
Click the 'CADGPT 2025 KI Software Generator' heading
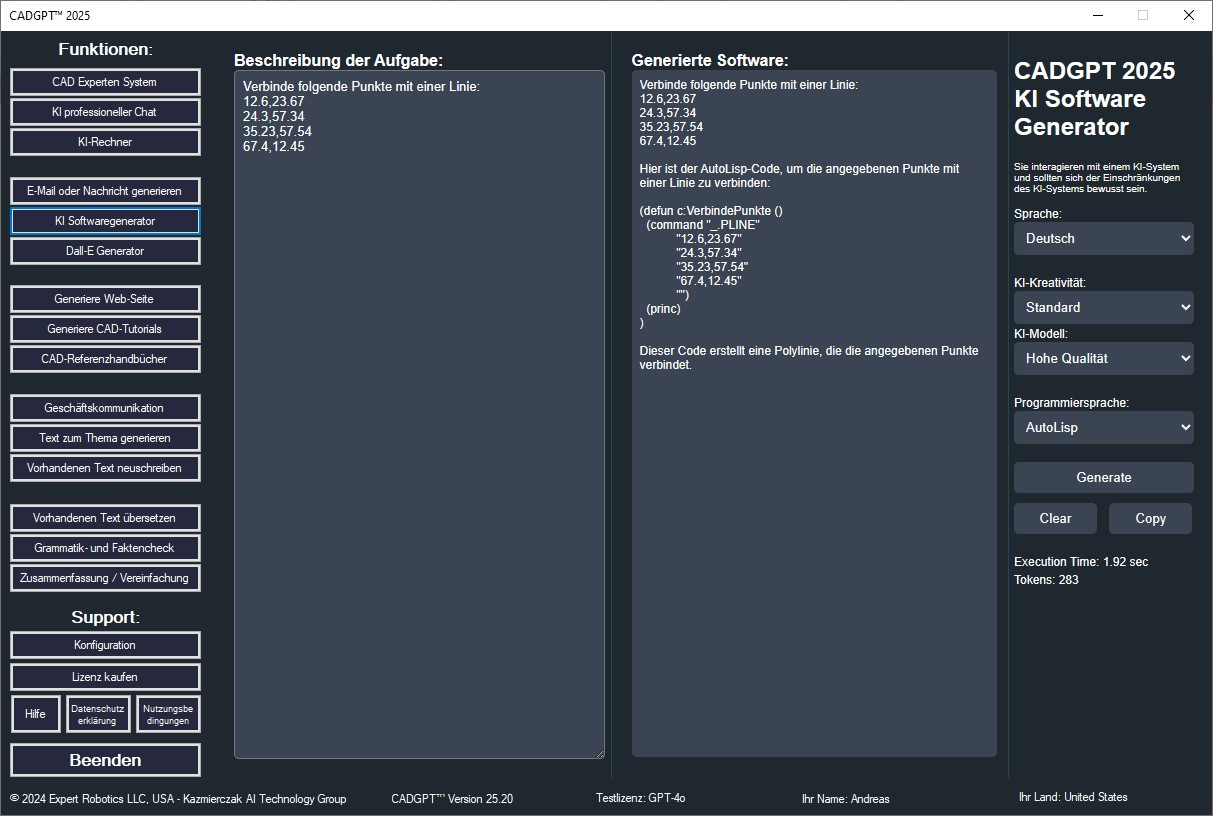1095,99
